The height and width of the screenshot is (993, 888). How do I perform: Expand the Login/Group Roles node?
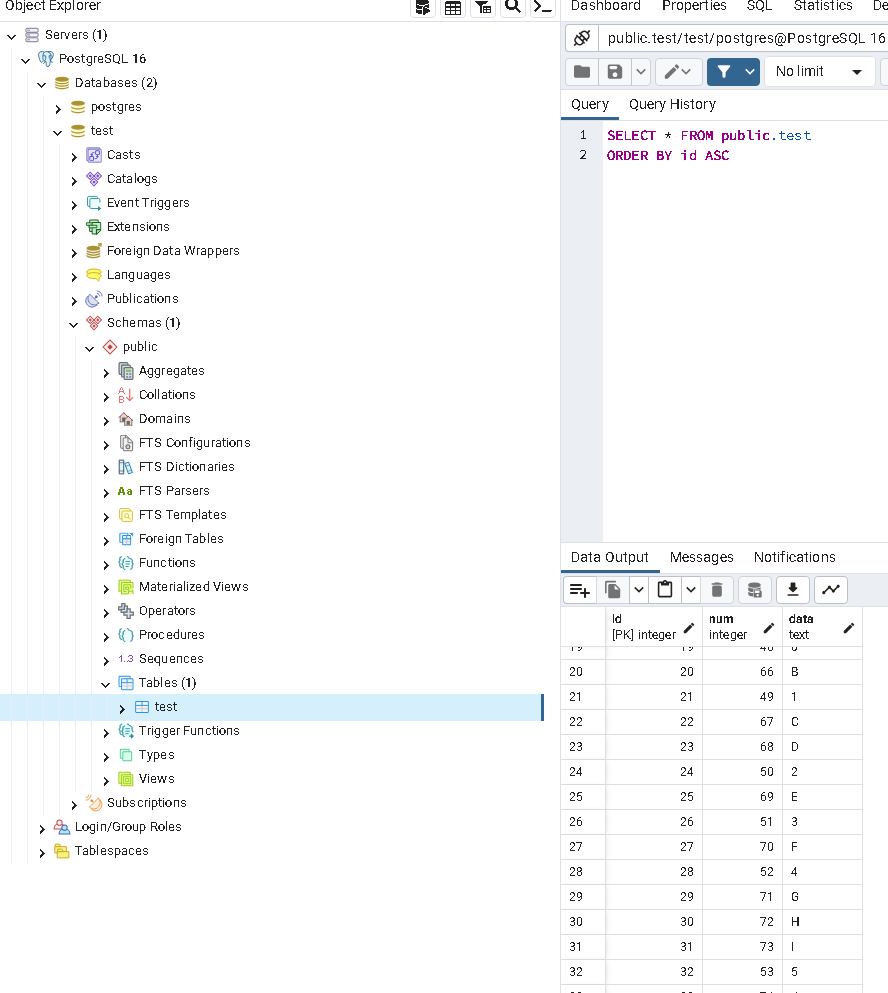42,828
